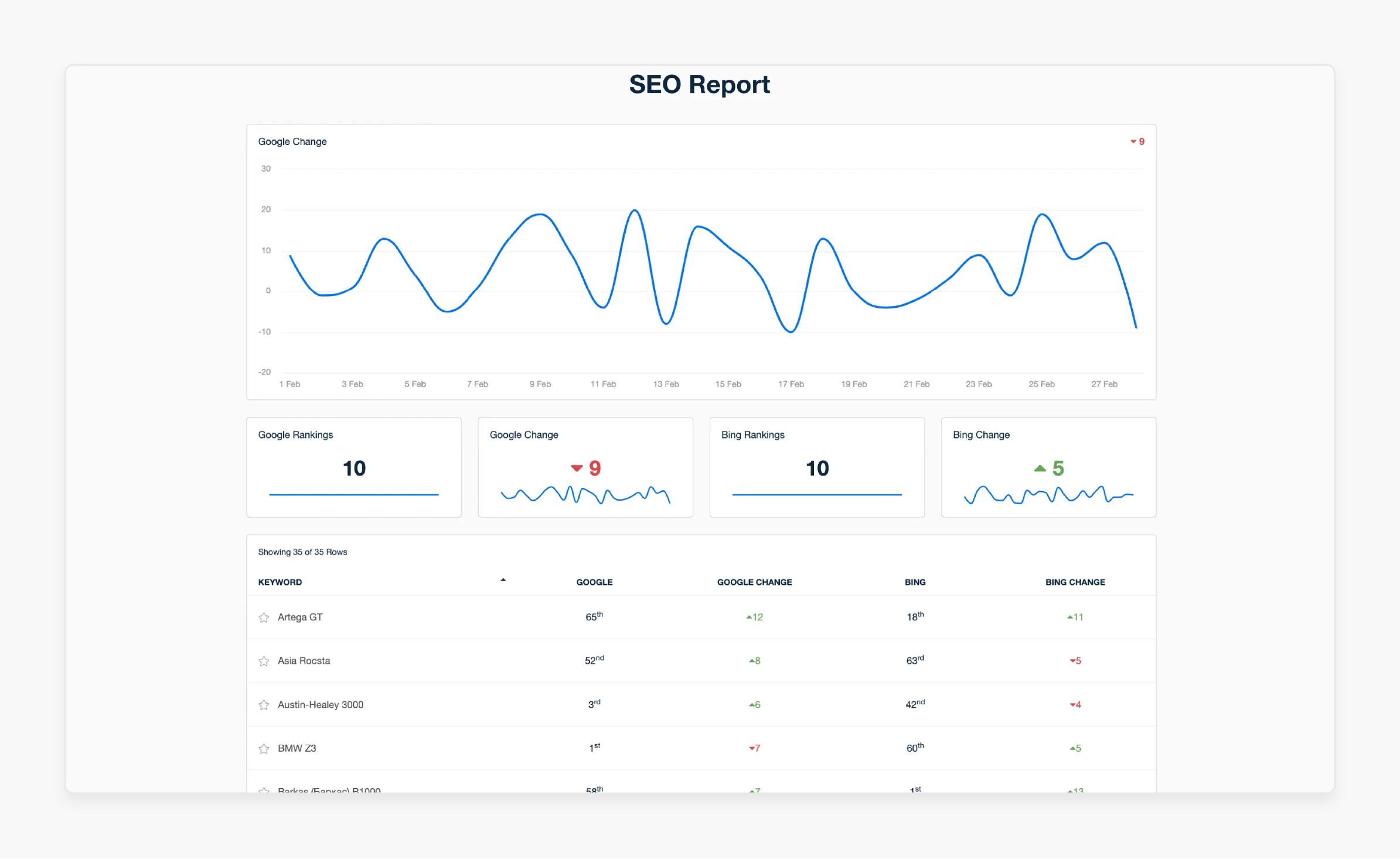This screenshot has height=859, width=1400.
Task: Star the Asia Rocsta keyword
Action: (264, 661)
